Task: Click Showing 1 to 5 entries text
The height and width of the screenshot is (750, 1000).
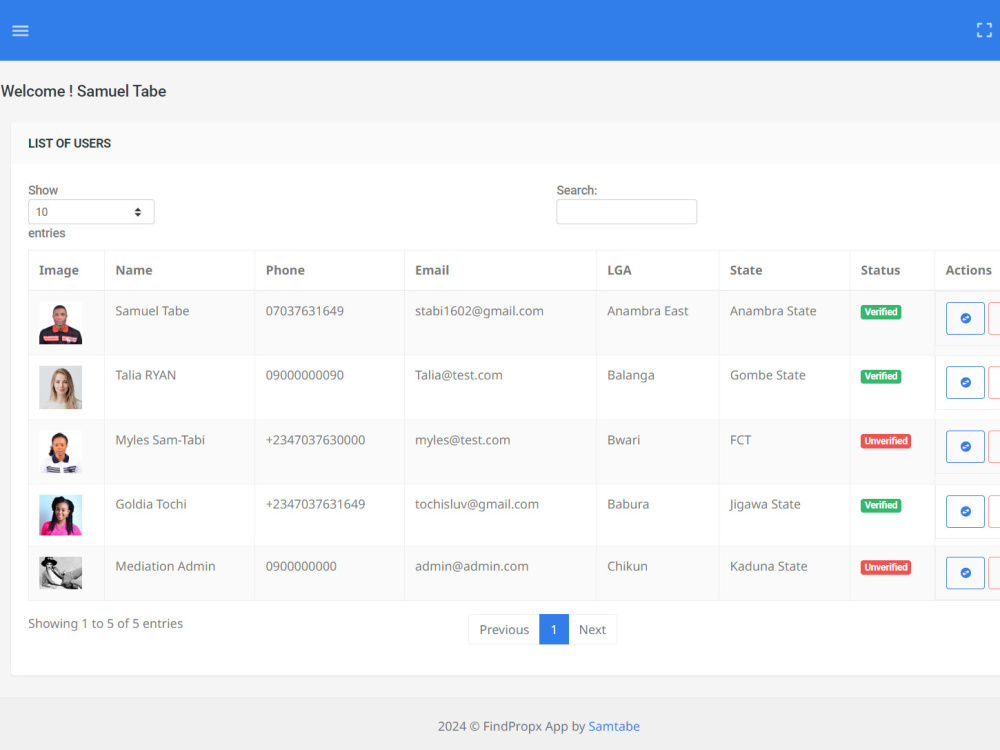Action: tap(105, 624)
